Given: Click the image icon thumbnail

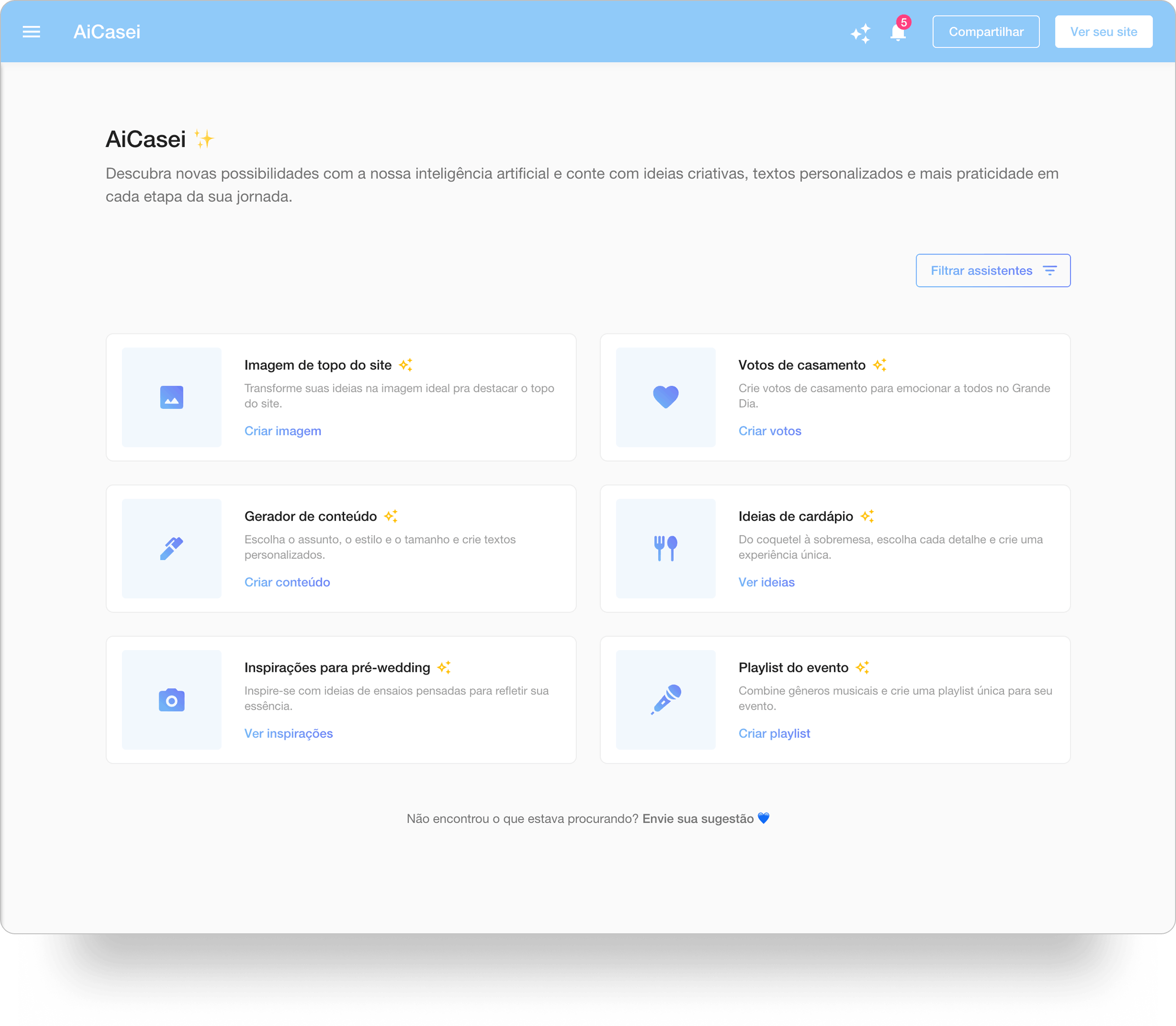Looking at the screenshot, I should (172, 397).
